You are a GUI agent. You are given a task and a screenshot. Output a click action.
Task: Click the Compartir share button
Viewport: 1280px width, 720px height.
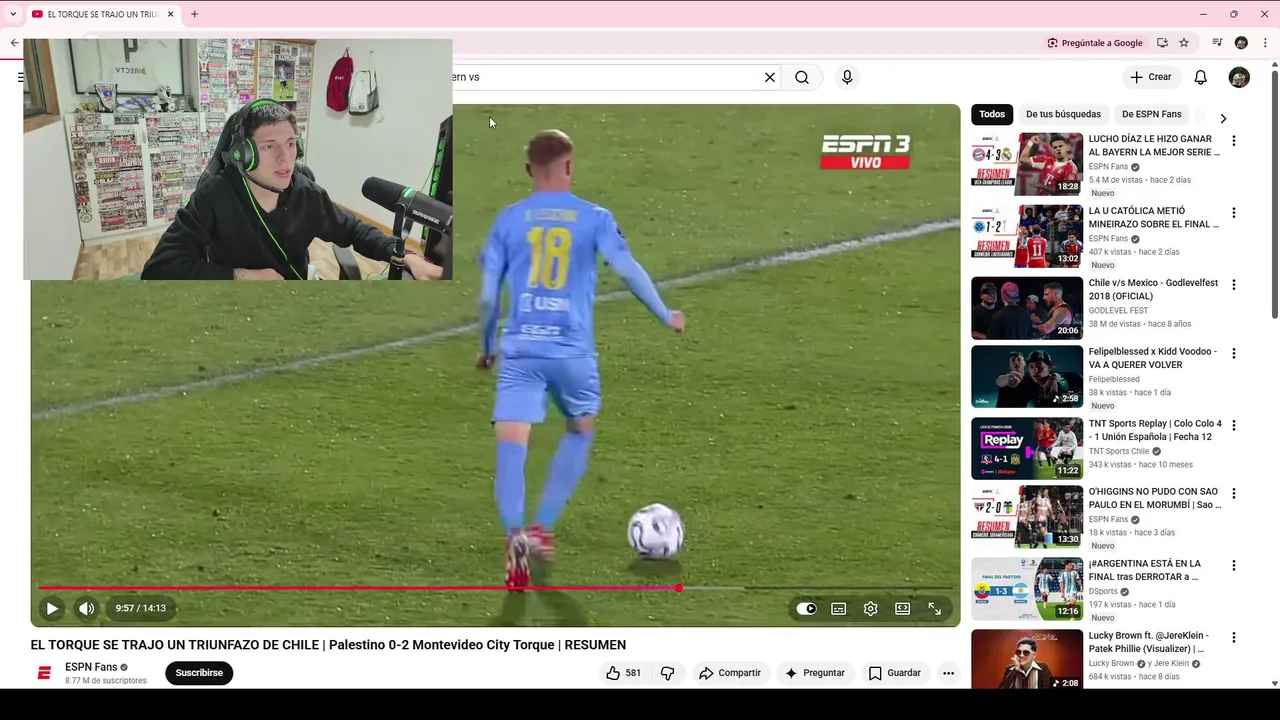click(730, 673)
